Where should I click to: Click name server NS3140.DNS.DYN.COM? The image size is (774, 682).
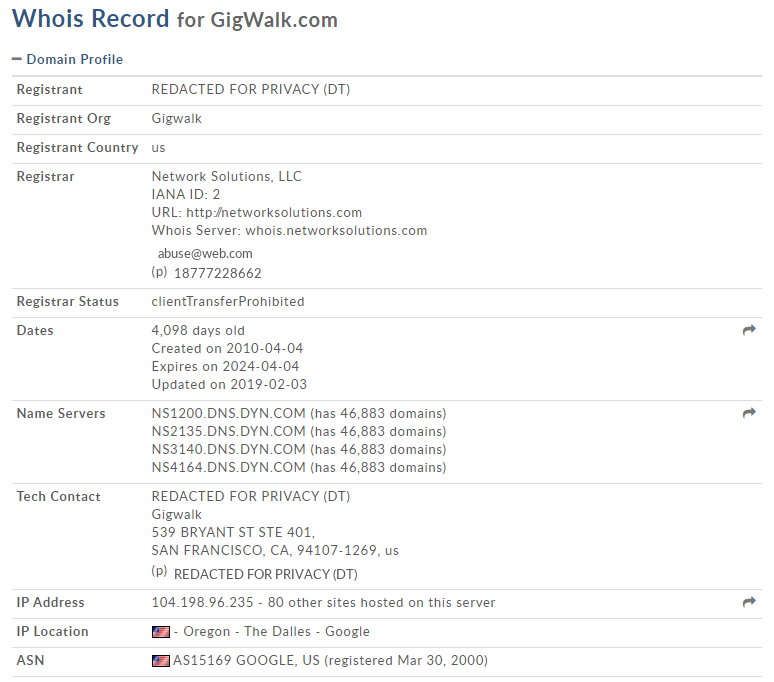[x=228, y=450]
